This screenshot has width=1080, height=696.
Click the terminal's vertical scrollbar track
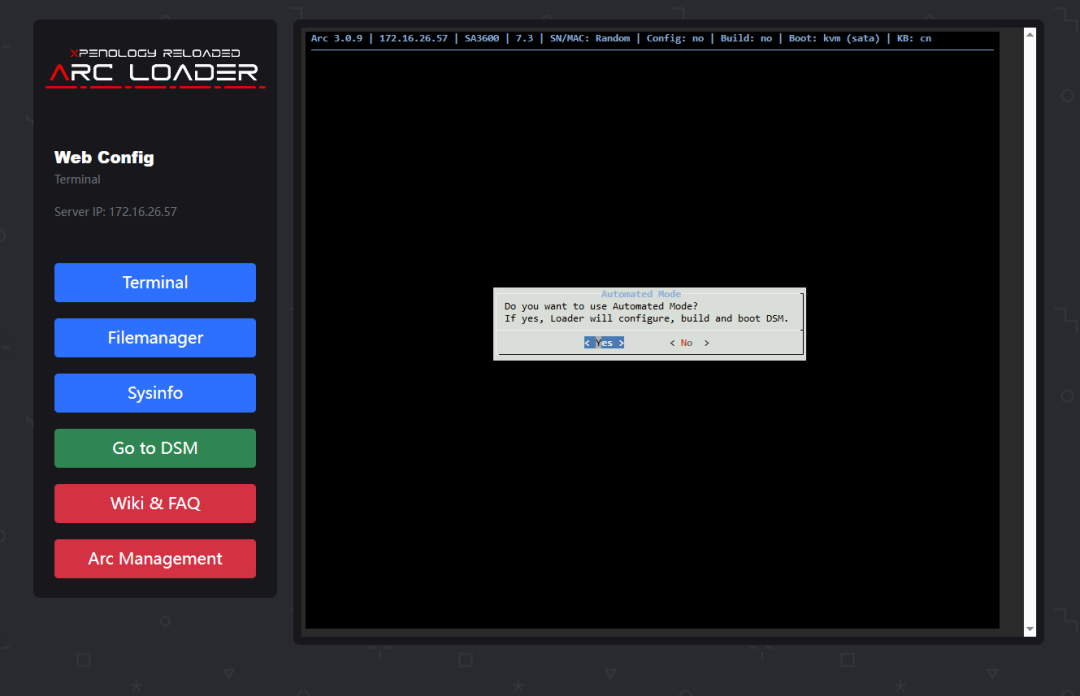pos(1030,331)
